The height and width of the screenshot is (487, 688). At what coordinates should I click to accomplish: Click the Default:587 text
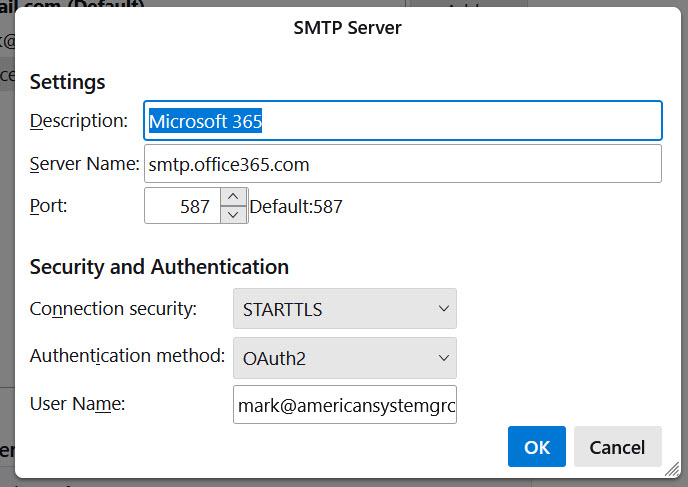[x=295, y=207]
